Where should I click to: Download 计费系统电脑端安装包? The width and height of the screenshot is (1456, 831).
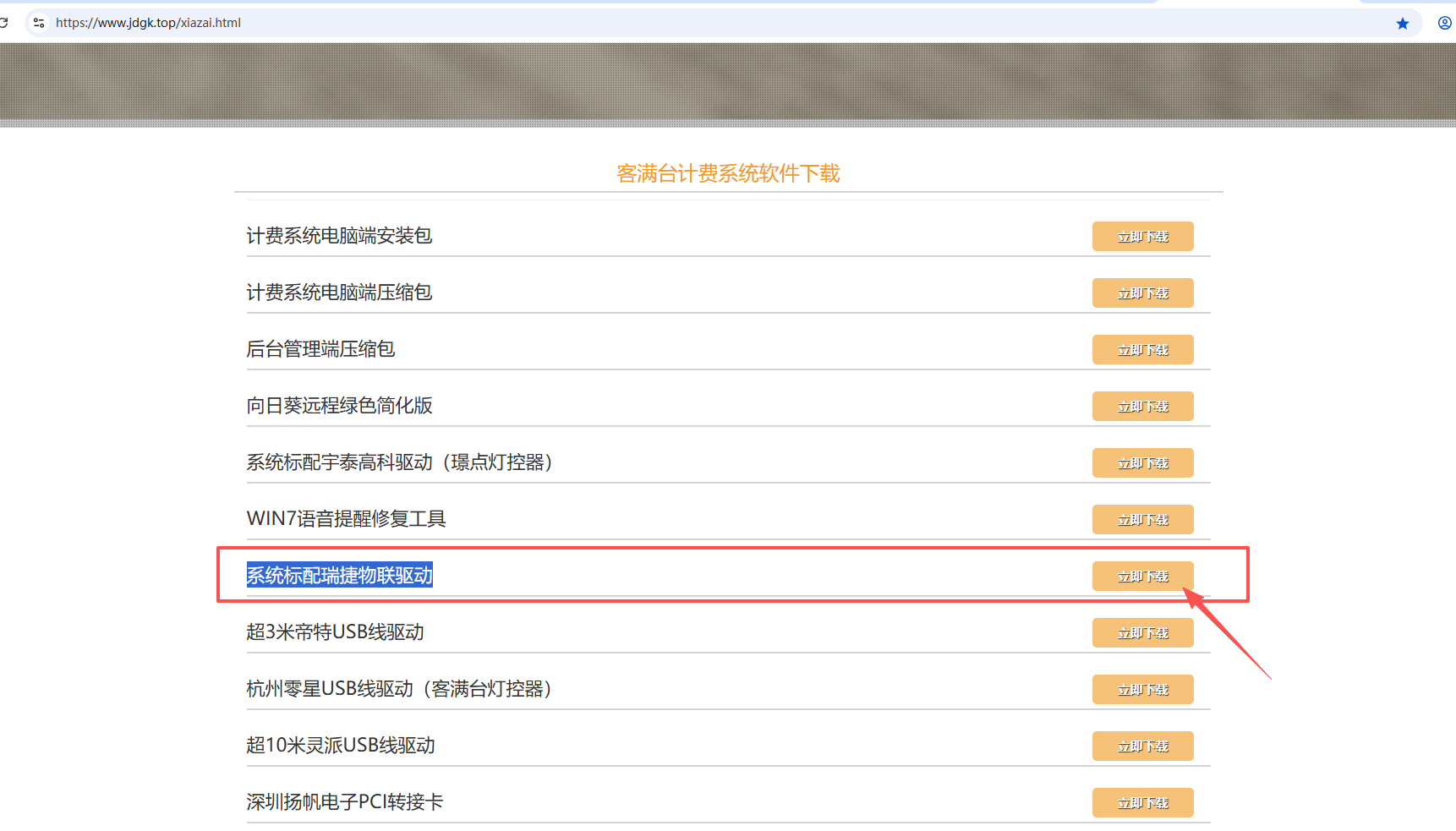click(1142, 237)
